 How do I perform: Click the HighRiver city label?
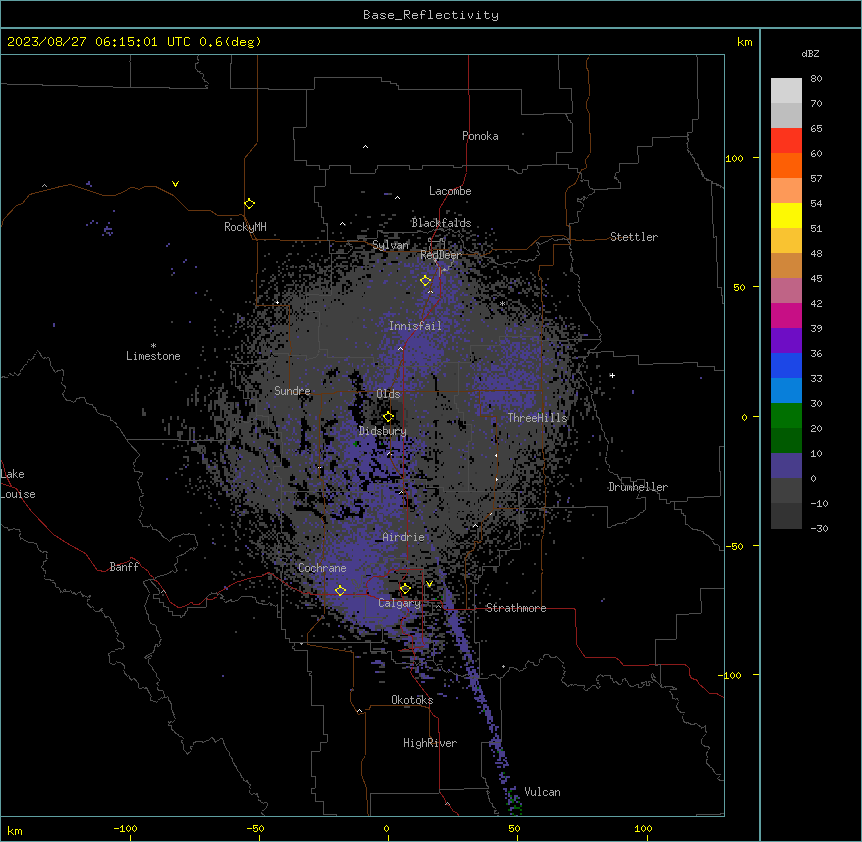click(430, 743)
